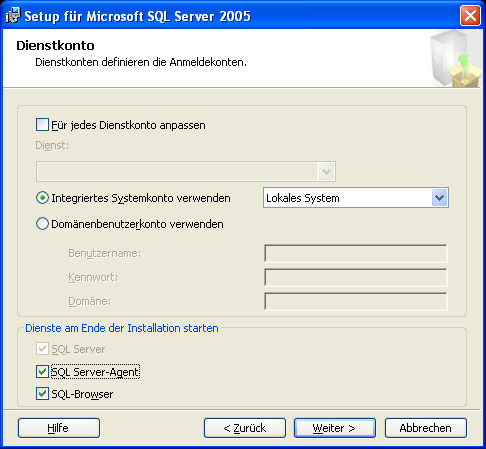Click the setup installer icon in title bar
This screenshot has height=449, width=486.
(x=13, y=15)
